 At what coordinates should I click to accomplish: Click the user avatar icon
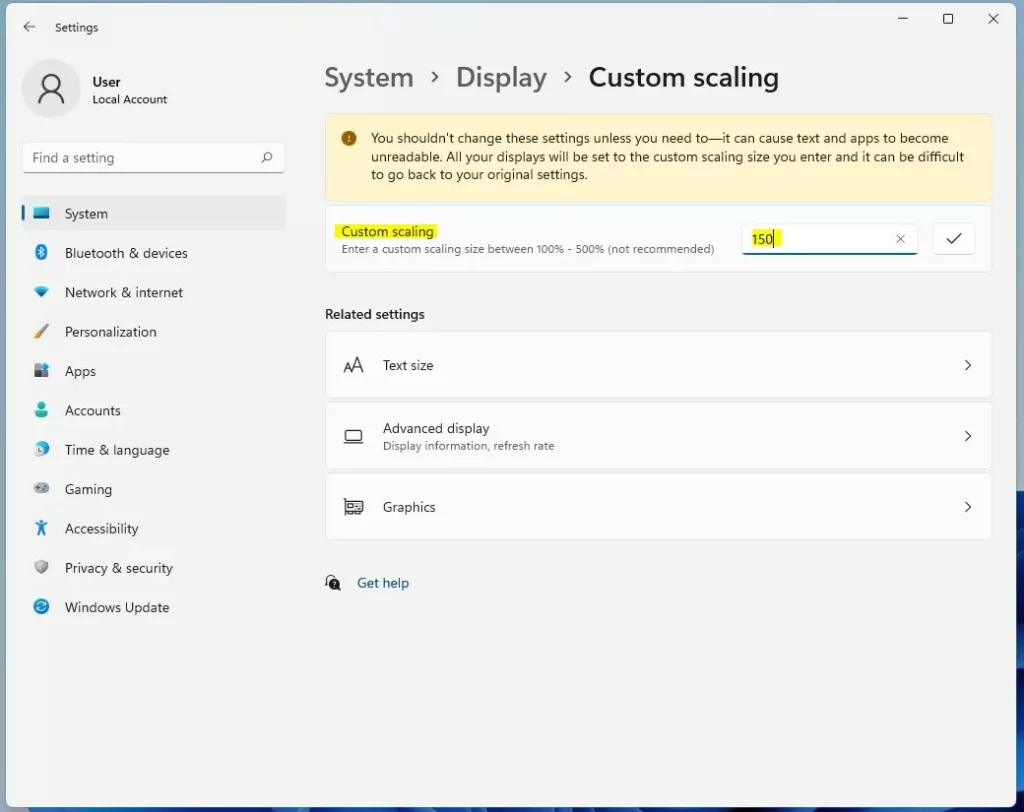tap(51, 89)
